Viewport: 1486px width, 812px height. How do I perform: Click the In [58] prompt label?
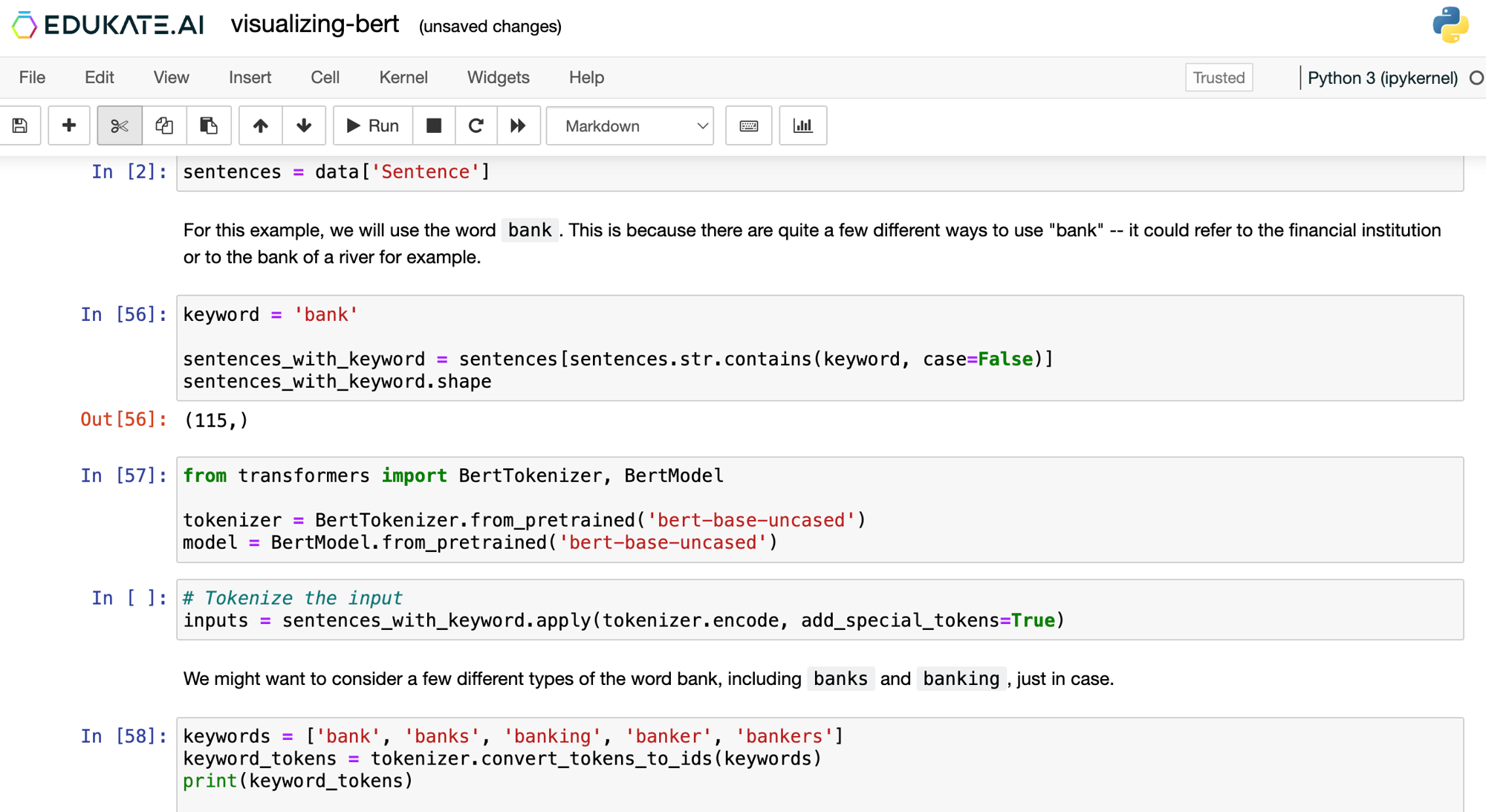[123, 736]
